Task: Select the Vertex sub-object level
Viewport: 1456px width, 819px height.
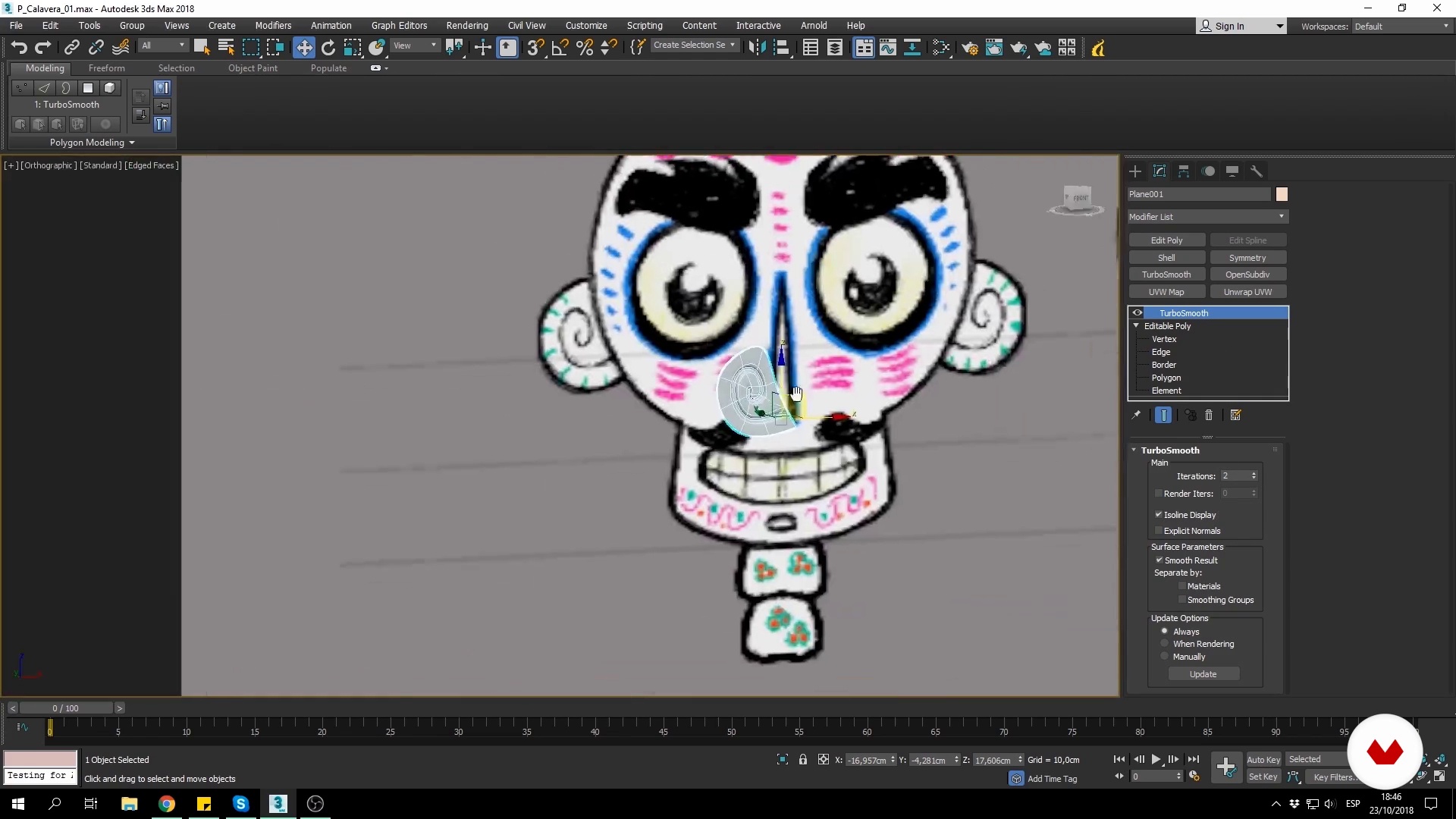Action: coord(1164,339)
